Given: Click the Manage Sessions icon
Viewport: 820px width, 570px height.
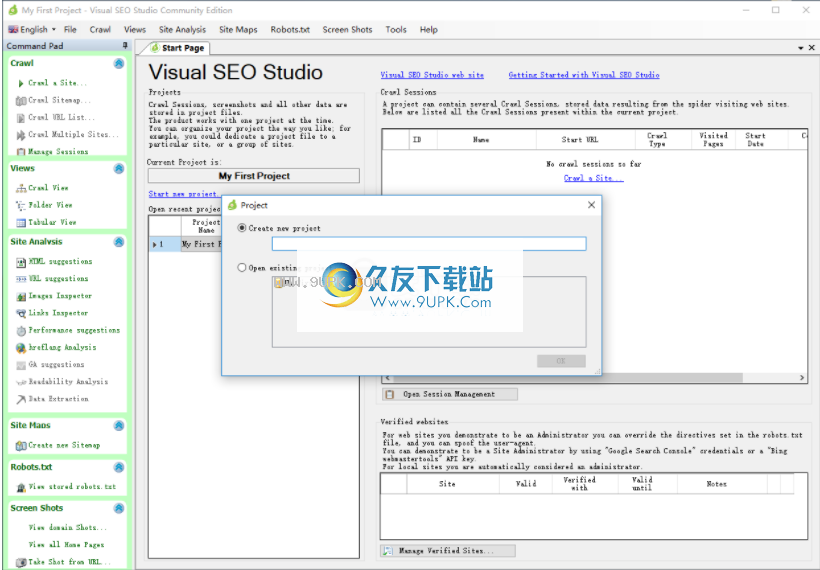Looking at the screenshot, I should tap(21, 152).
